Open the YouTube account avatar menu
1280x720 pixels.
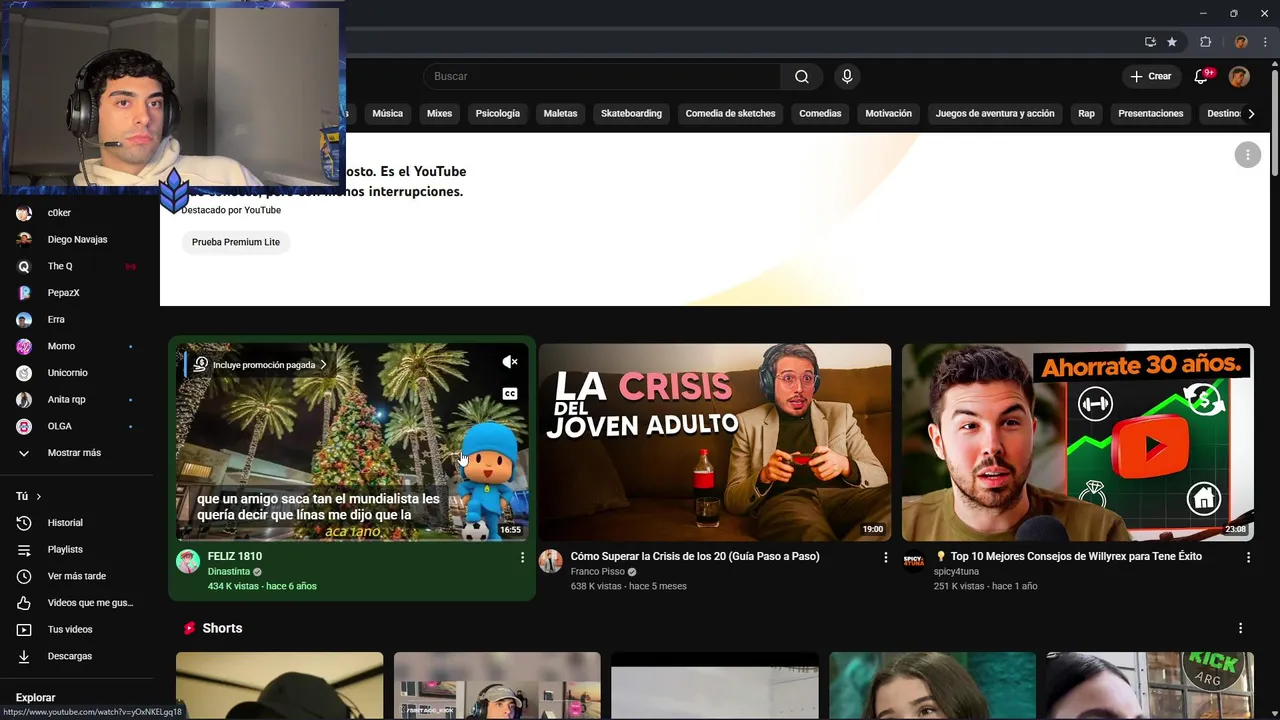tap(1239, 76)
